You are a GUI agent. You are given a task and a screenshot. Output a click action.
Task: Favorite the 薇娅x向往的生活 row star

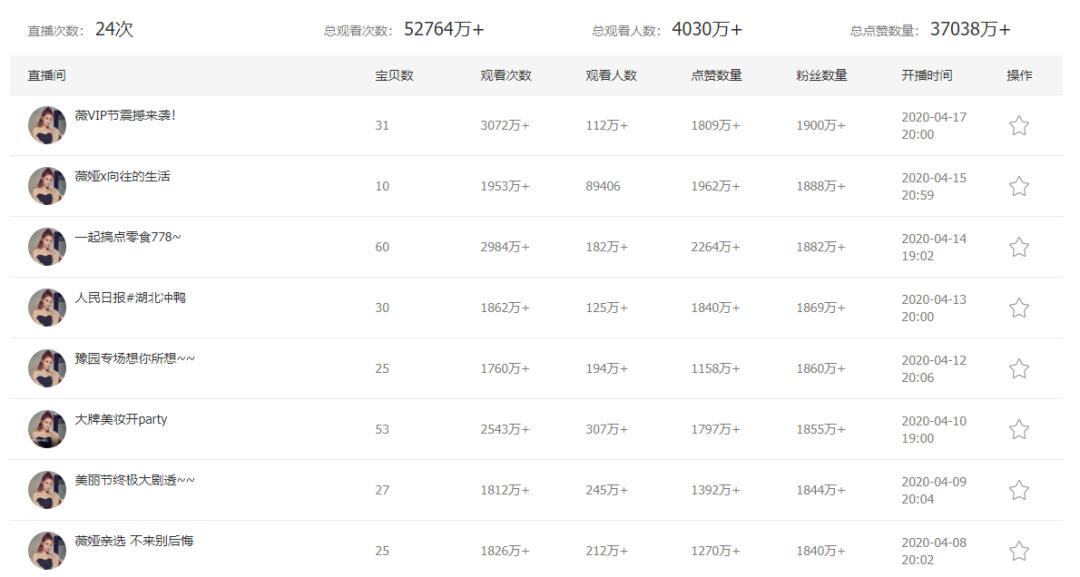pyautogui.click(x=1019, y=186)
